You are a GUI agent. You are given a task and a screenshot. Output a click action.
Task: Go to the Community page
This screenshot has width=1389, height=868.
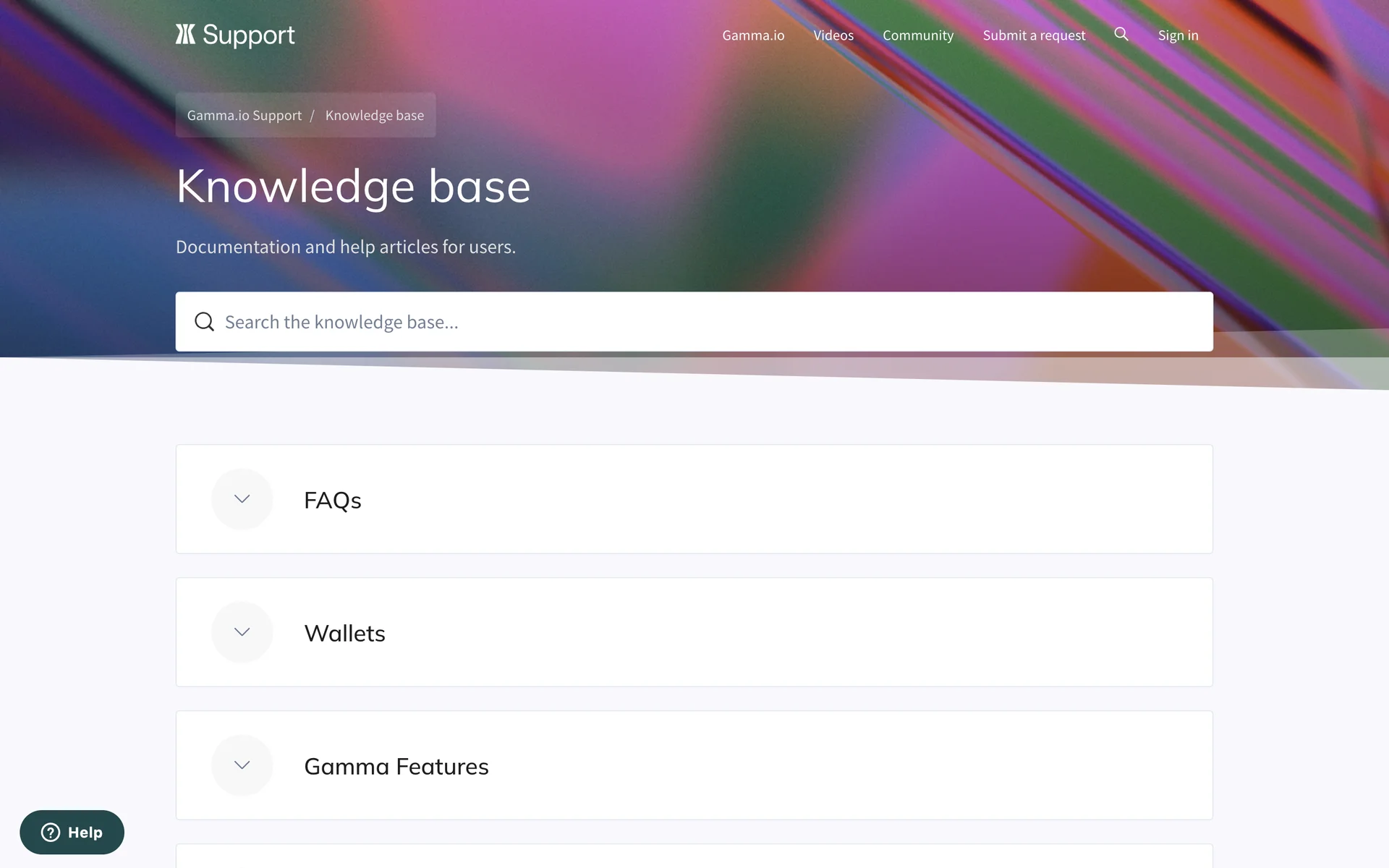(x=918, y=35)
